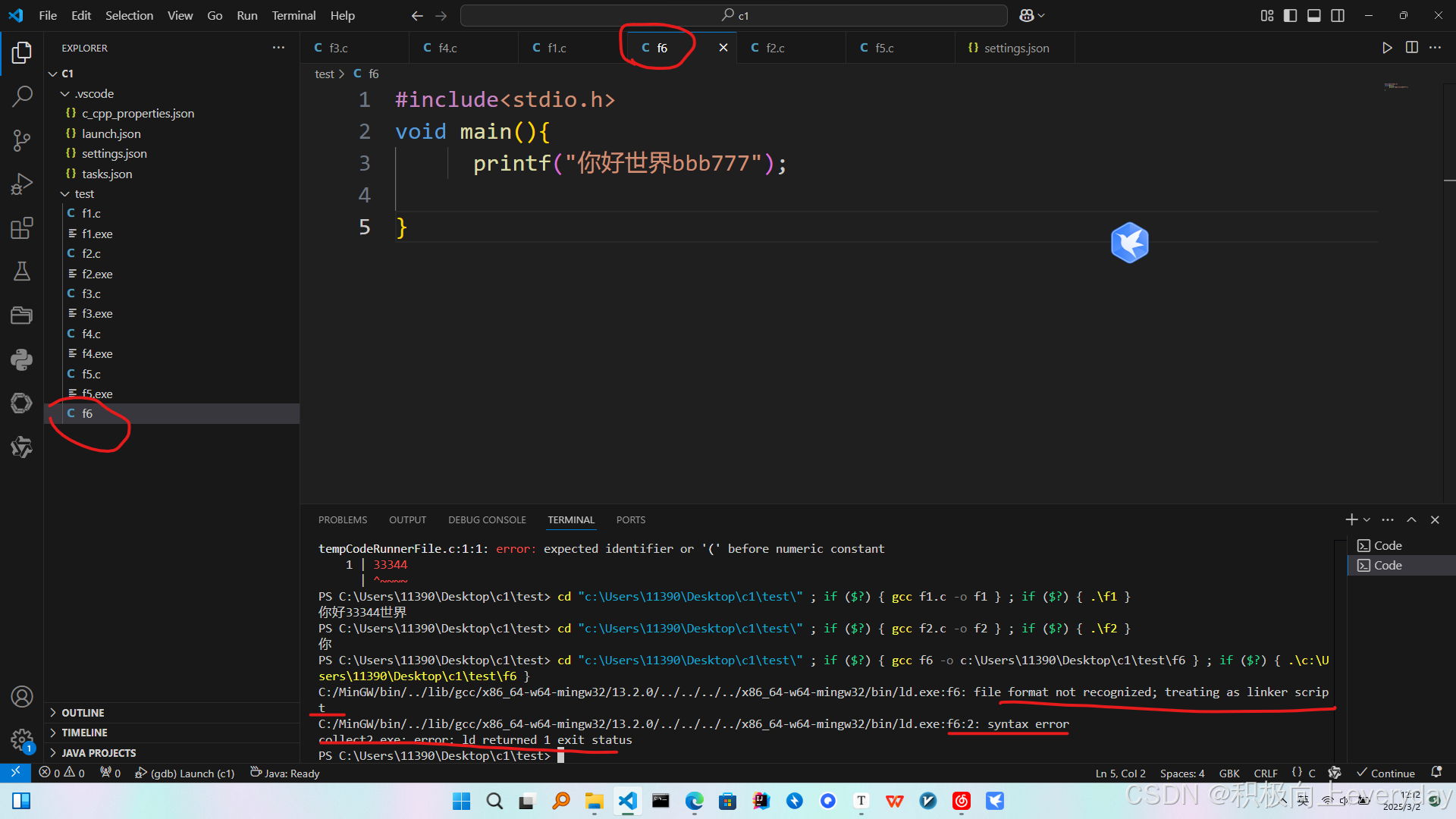Image resolution: width=1456 pixels, height=819 pixels.
Task: Open the new terminal launch profile dropdown
Action: (x=1367, y=520)
